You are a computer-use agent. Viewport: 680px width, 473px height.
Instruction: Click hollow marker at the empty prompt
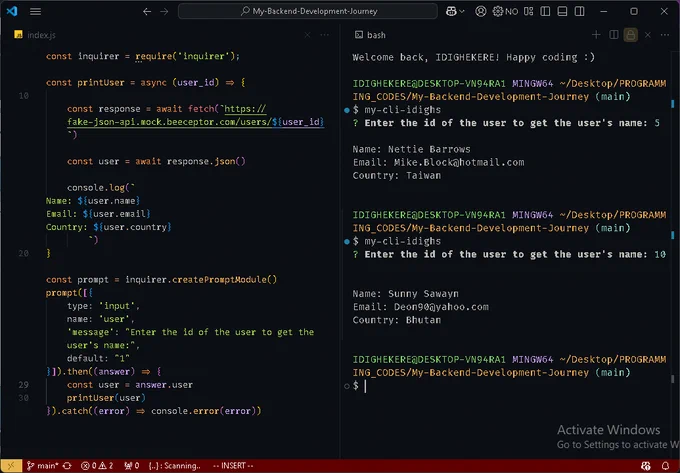pyautogui.click(x=347, y=386)
